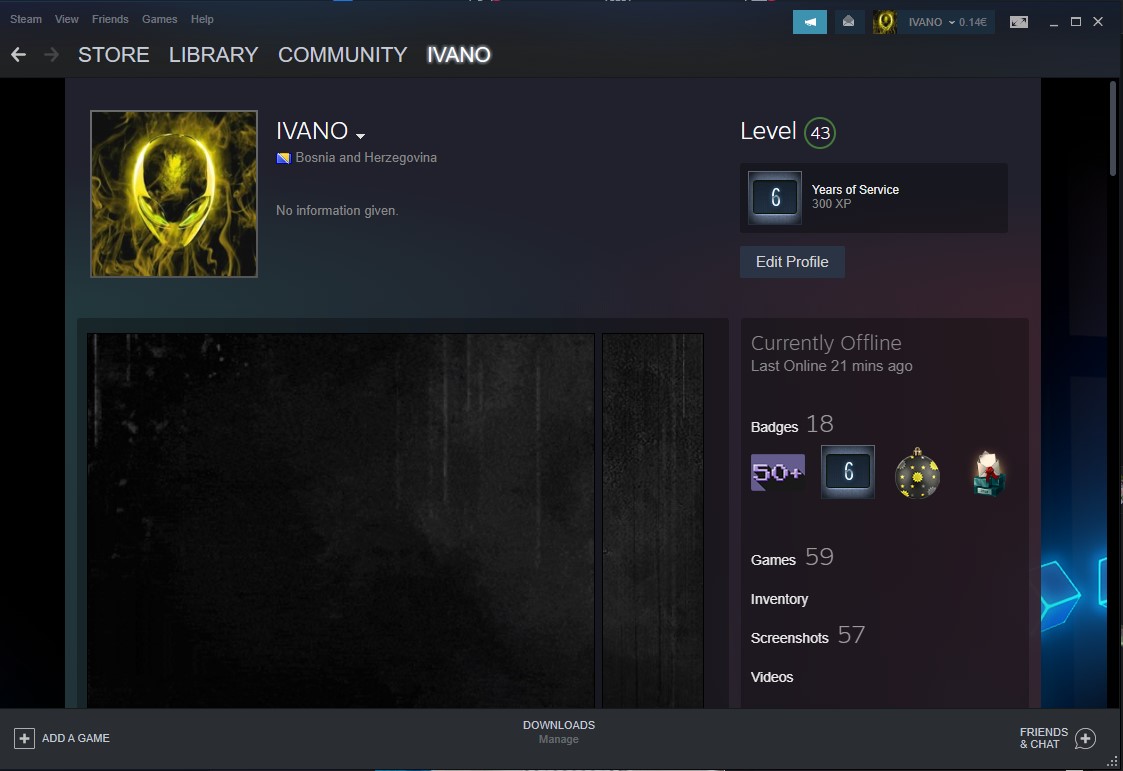Image resolution: width=1123 pixels, height=771 pixels.
Task: Open the Badges link
Action: [x=774, y=427]
